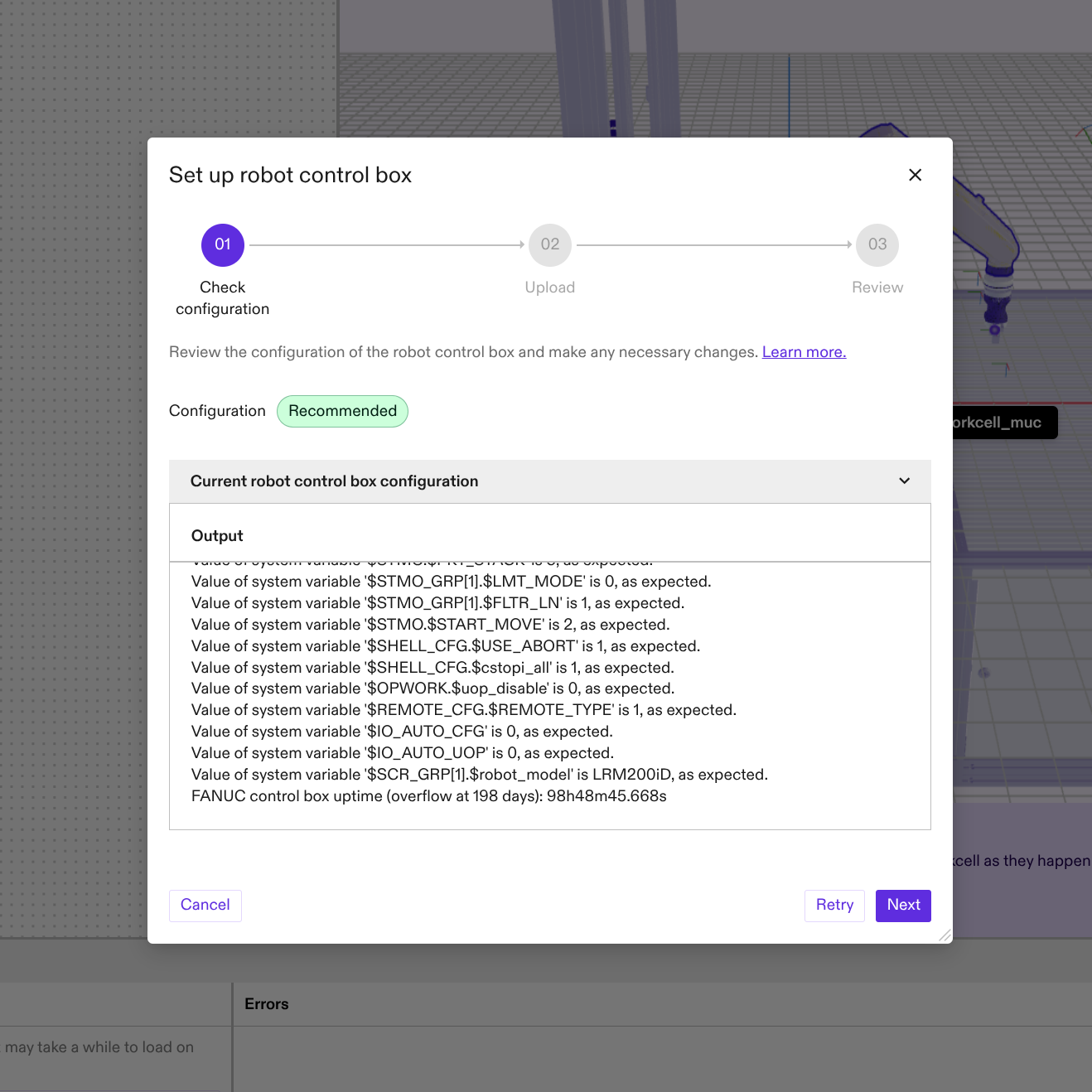Select the FANUC control box uptime log line
This screenshot has width=1092, height=1092.
[x=429, y=796]
